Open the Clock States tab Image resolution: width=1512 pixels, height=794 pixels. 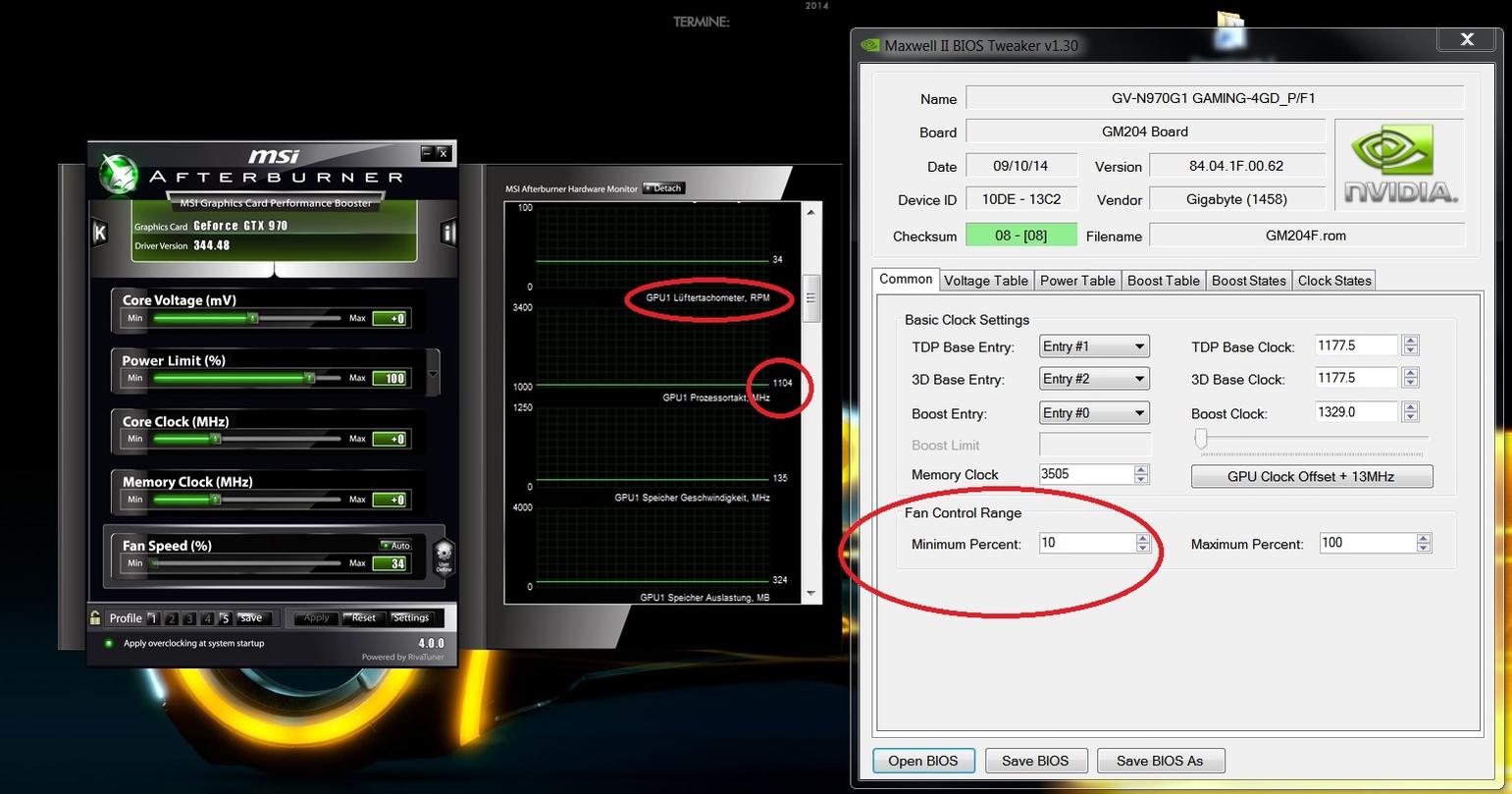[x=1334, y=281]
